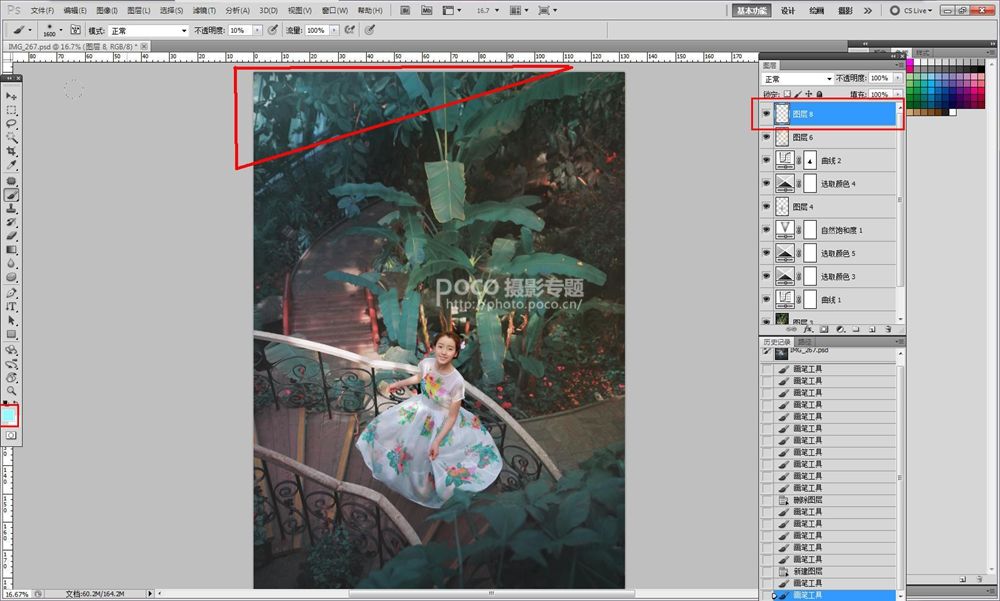
Task: Select the Rectangular Marquee tool
Action: [x=11, y=110]
